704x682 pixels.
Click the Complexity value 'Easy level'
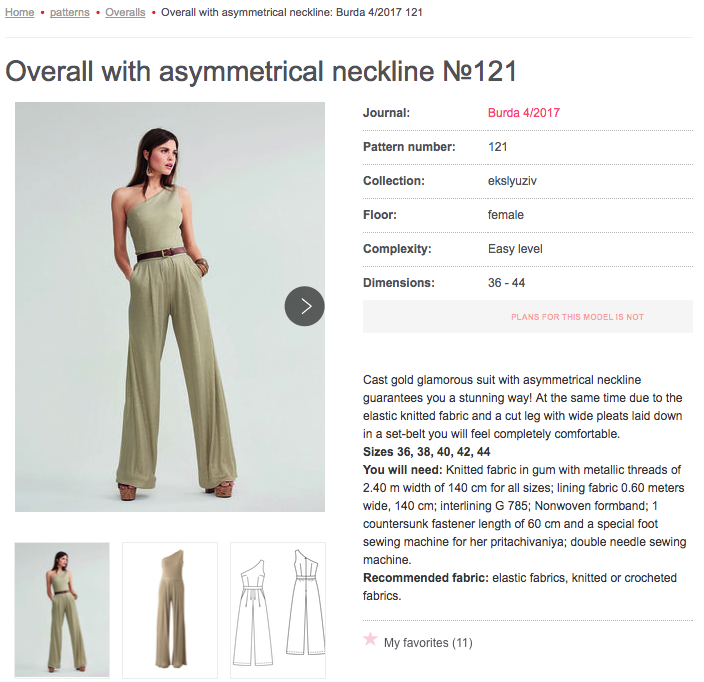coord(515,249)
